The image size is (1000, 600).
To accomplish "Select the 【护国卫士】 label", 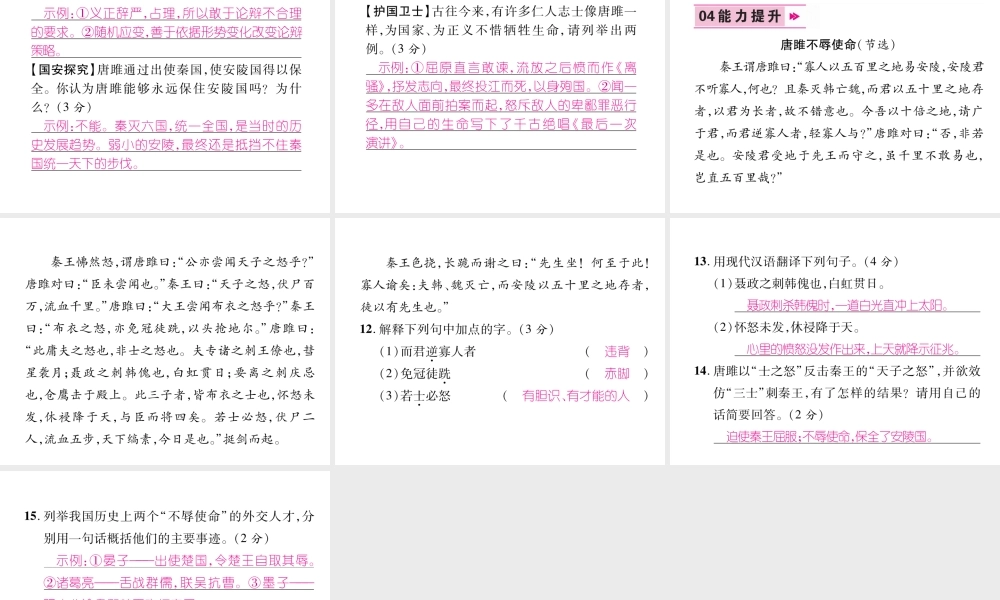I will point(398,11).
